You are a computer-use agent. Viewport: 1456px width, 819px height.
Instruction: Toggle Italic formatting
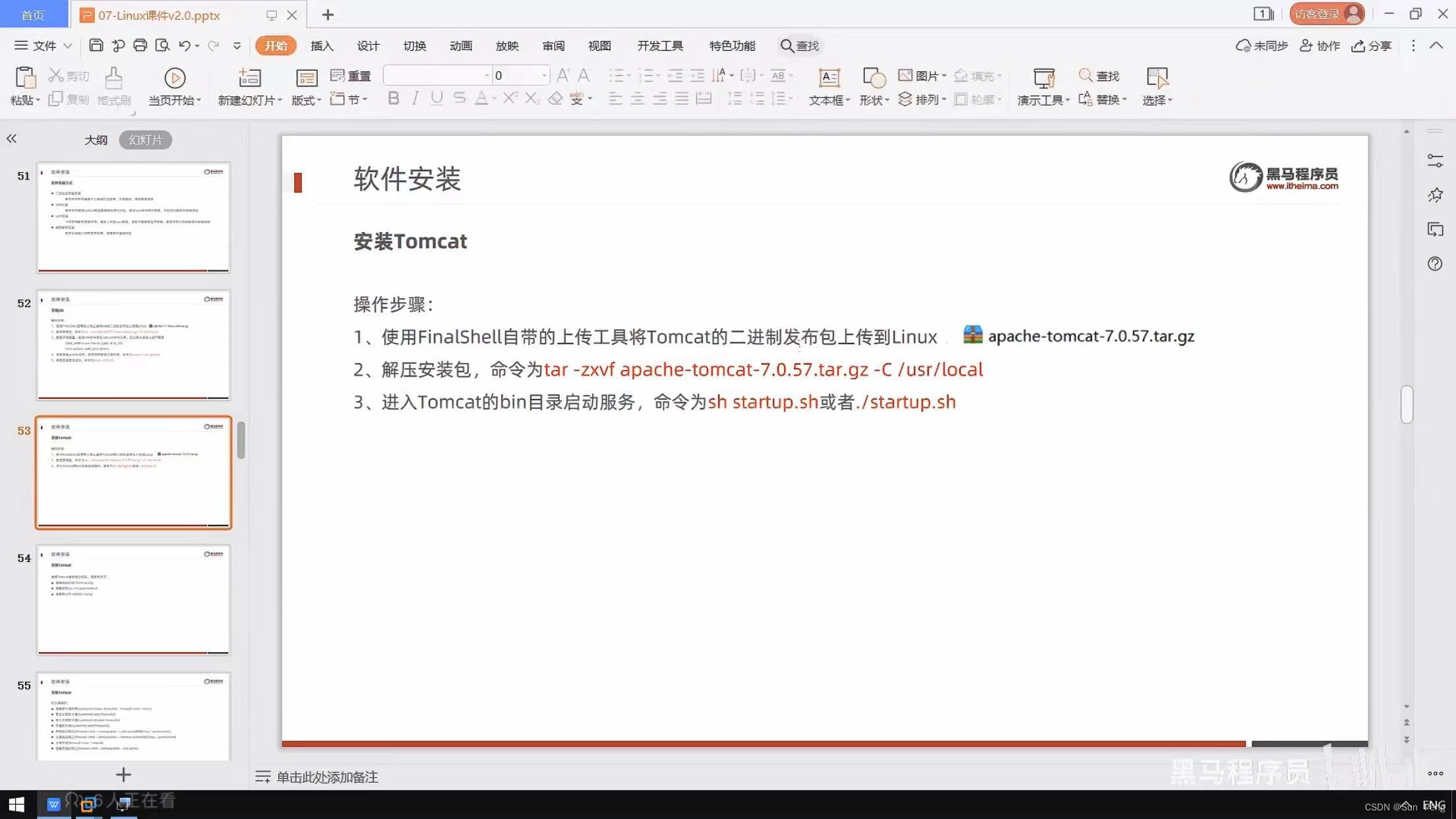click(415, 98)
